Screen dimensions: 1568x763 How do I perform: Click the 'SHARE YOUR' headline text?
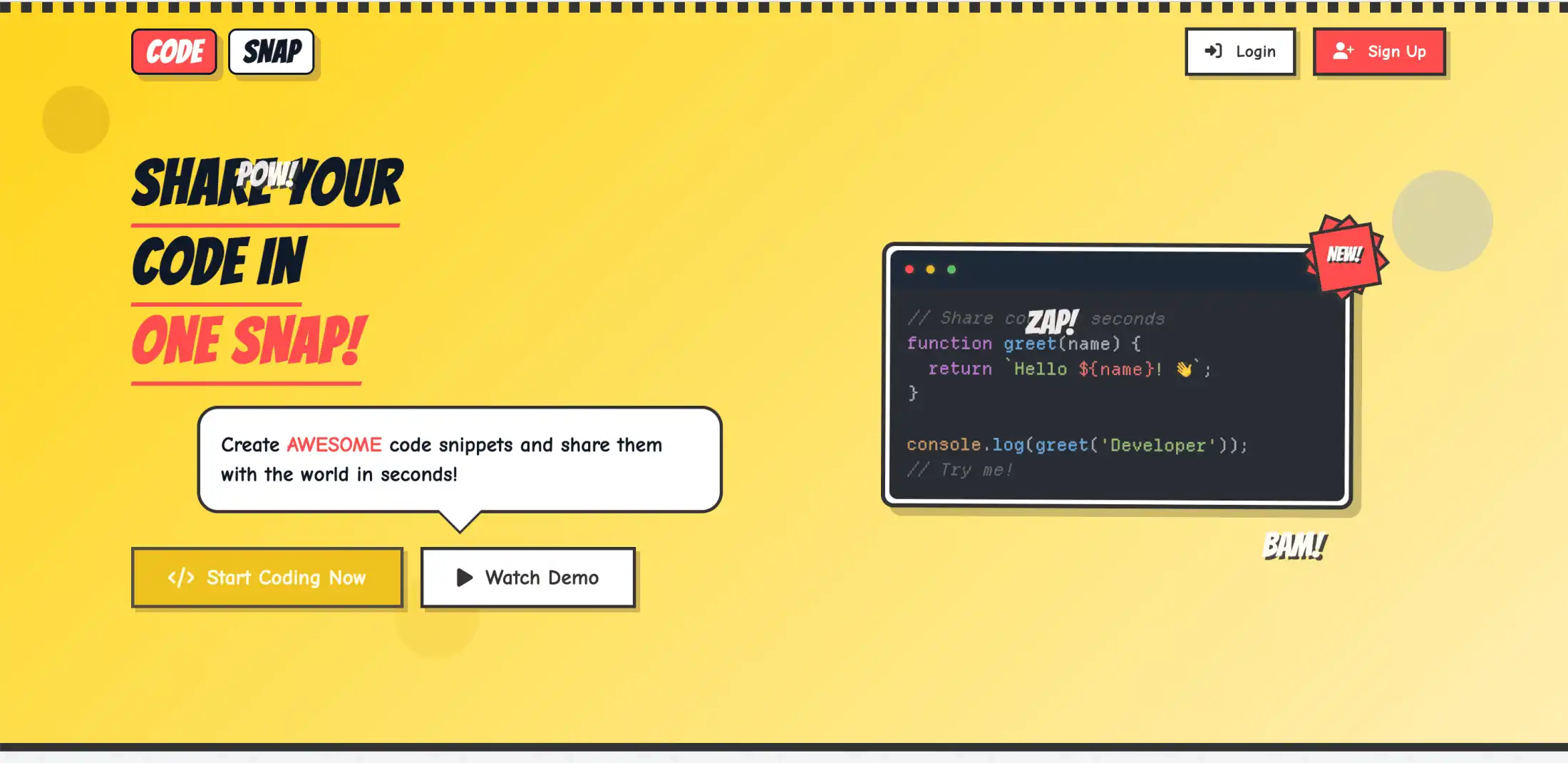click(x=267, y=183)
